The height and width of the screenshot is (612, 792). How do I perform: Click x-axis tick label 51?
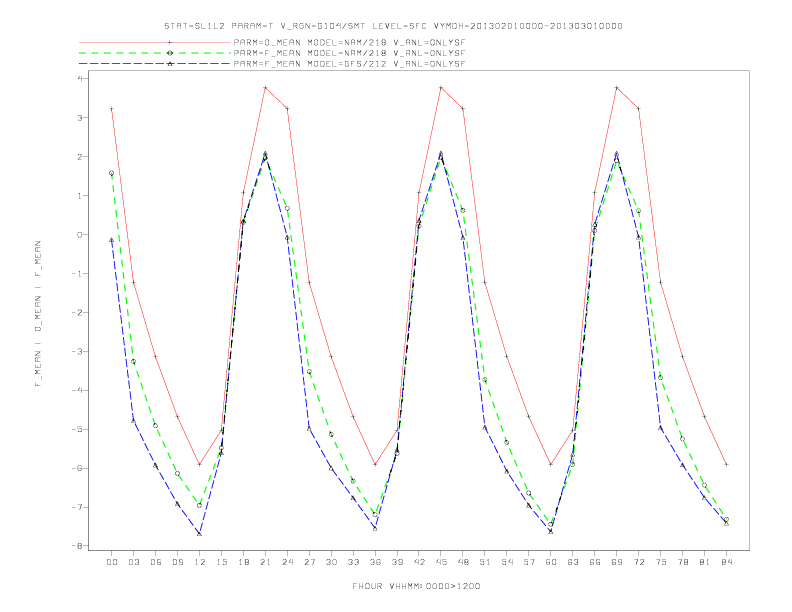[x=485, y=562]
